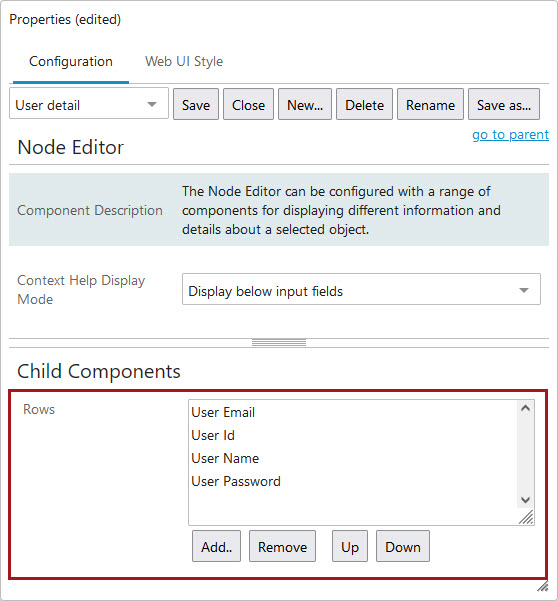Open the Save as... dialog
This screenshot has height=601, width=558.
pos(504,104)
